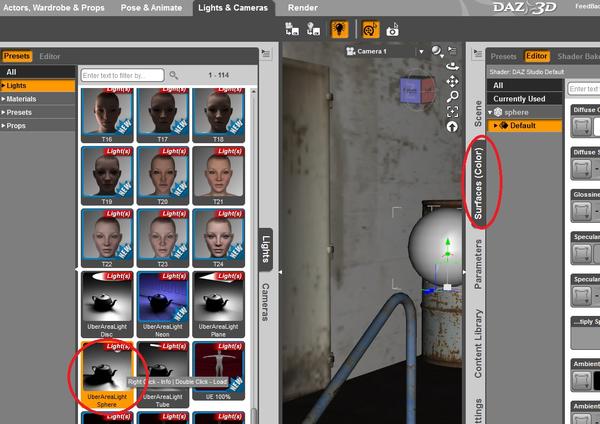
Task: Select the UberAreaLight Disc preset
Action: coord(107,304)
